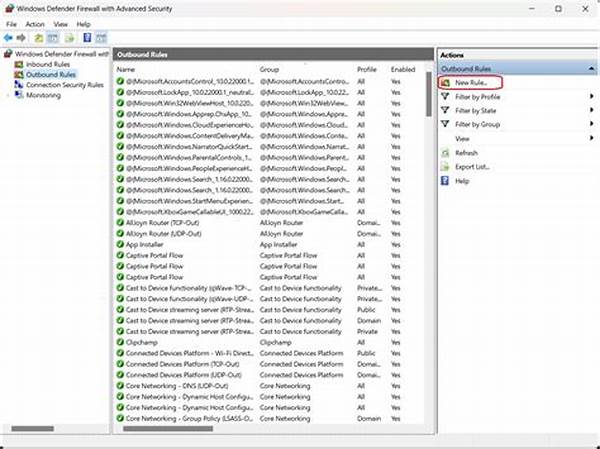The height and width of the screenshot is (449, 600).
Task: Sort by the Name column header
Action: point(126,69)
